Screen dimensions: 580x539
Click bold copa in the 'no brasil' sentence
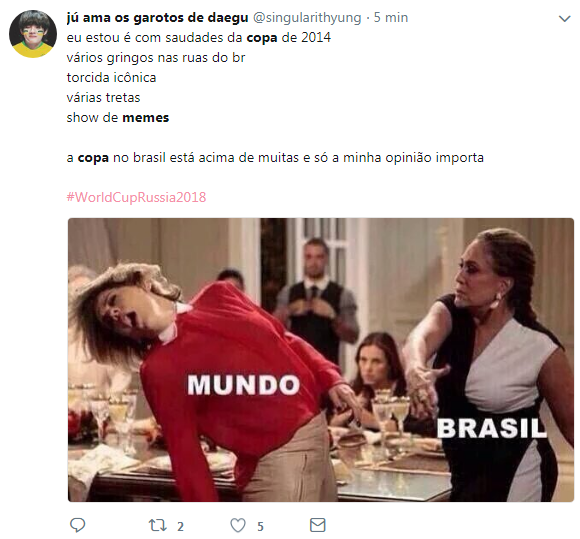tap(93, 158)
